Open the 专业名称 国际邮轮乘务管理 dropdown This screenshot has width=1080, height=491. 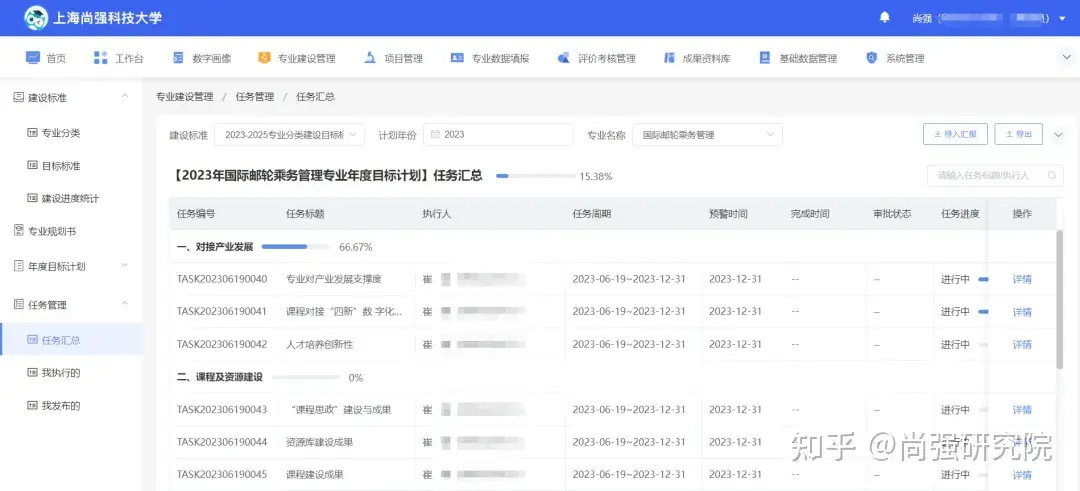tap(707, 134)
